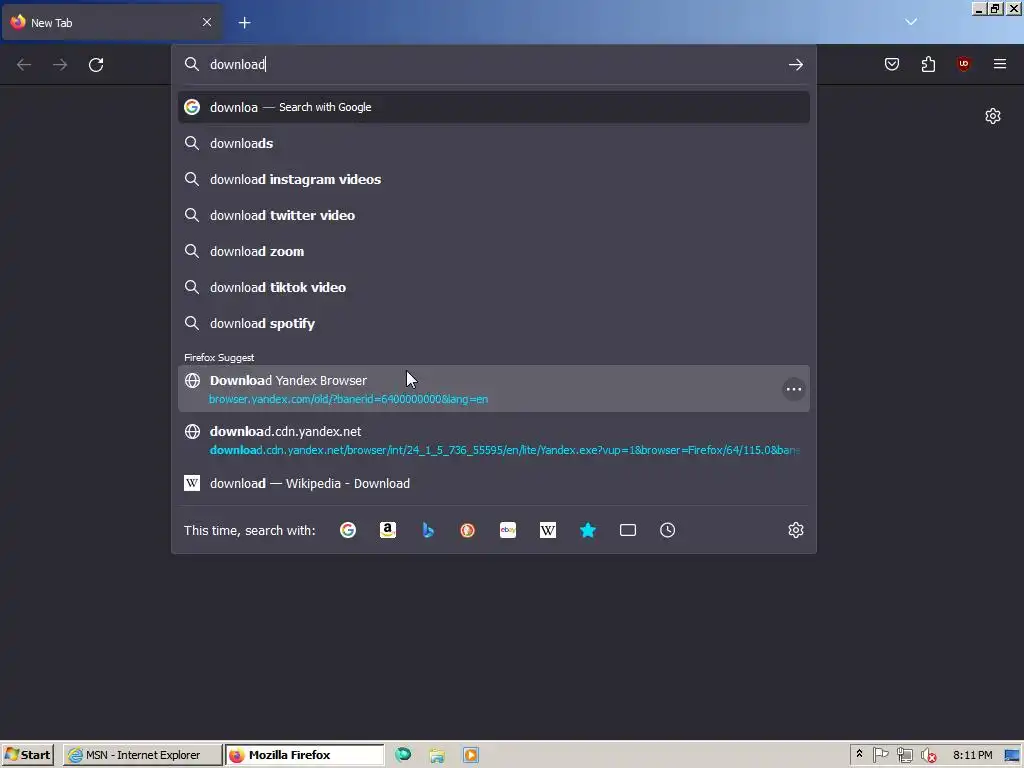Open the file explorer quick launch icon
The width and height of the screenshot is (1024, 768).
(437, 756)
